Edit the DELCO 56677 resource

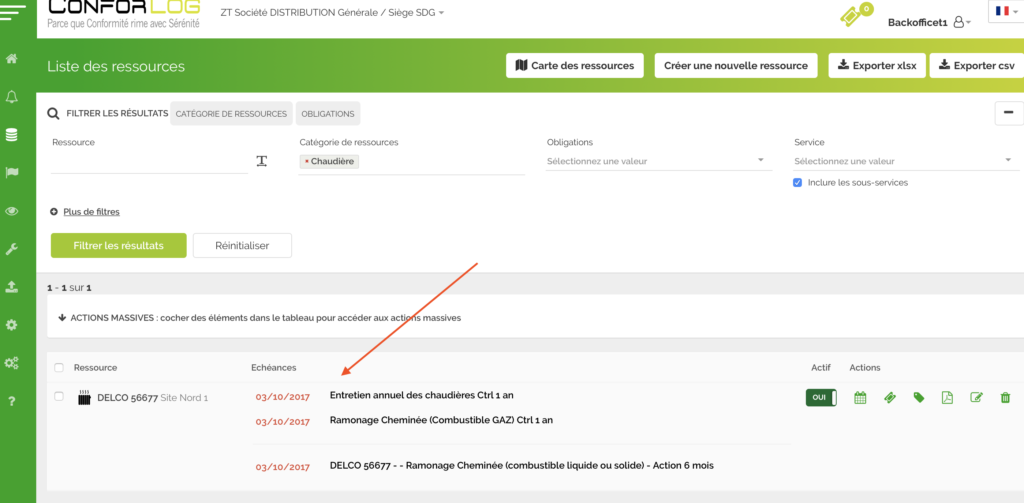pos(976,398)
